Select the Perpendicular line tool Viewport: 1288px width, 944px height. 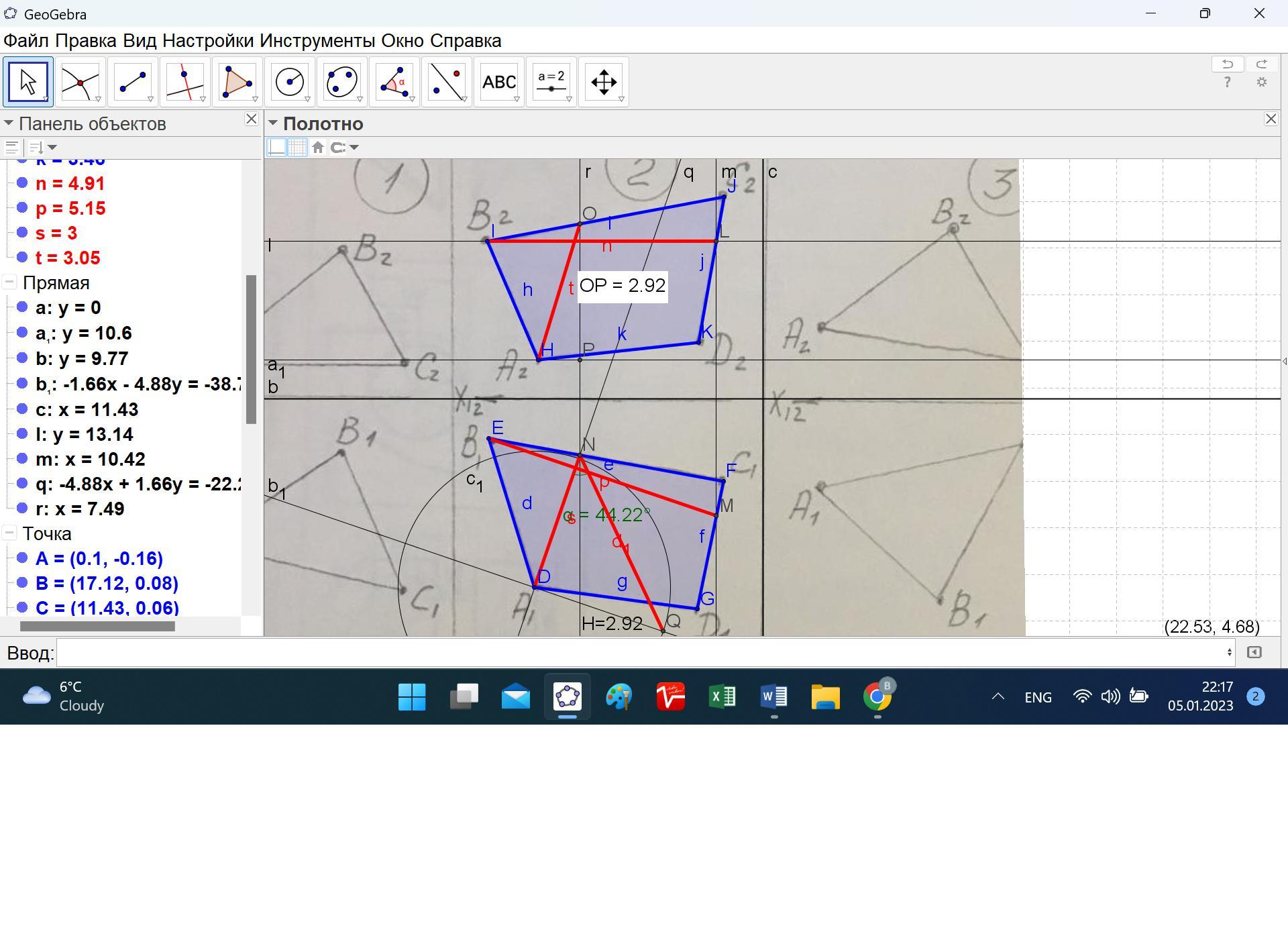click(x=184, y=82)
